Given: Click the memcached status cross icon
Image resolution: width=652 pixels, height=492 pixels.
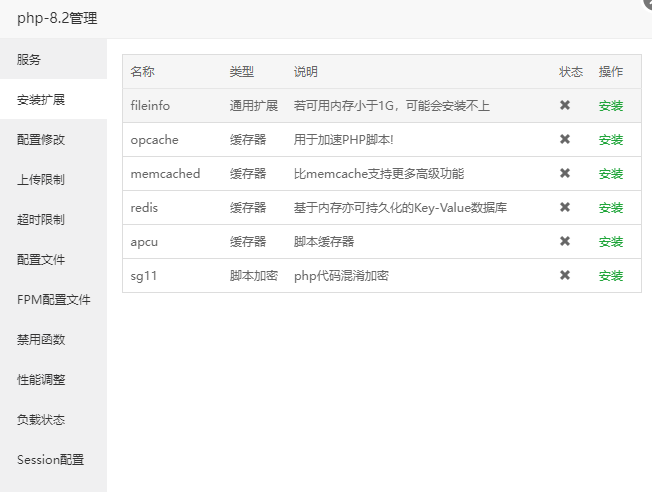Looking at the screenshot, I should (x=565, y=173).
